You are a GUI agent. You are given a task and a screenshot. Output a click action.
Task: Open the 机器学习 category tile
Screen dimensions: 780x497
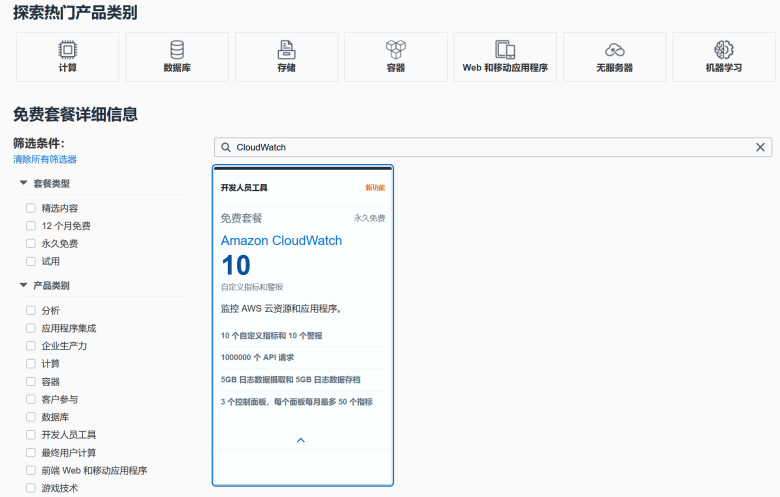[724, 57]
